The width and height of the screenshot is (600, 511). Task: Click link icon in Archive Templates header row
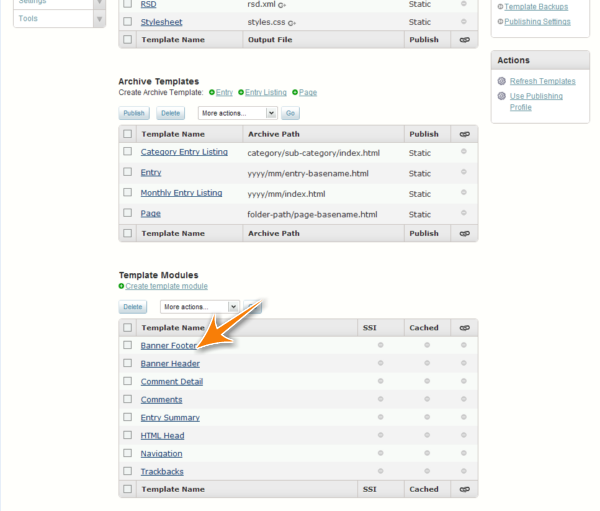465,134
